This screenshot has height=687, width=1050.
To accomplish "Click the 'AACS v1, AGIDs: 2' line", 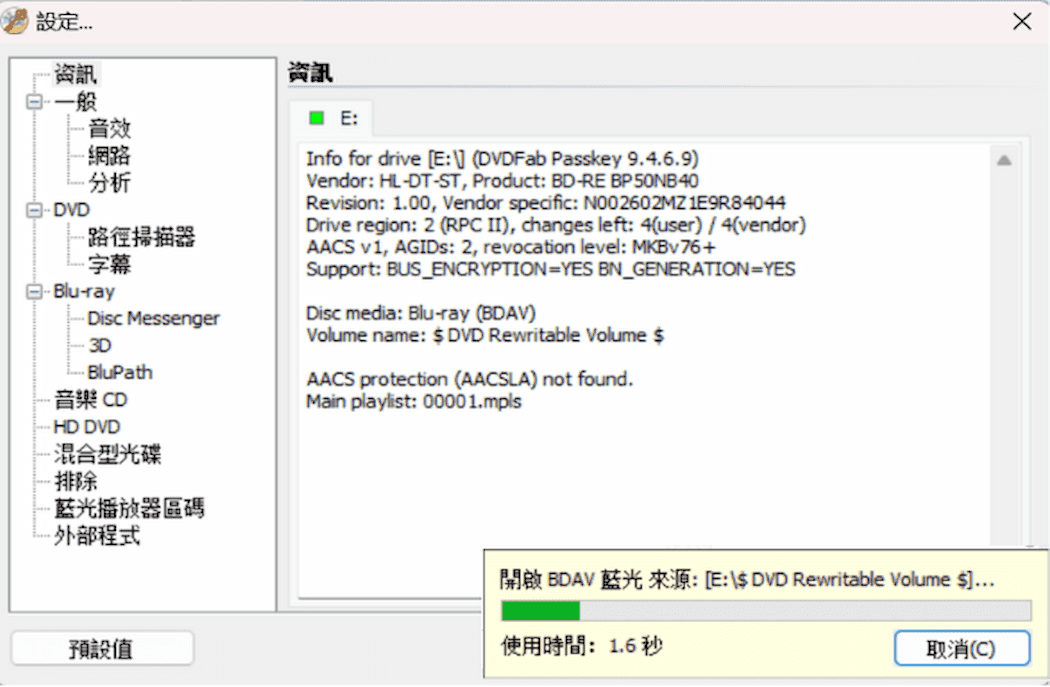I will (x=511, y=247).
